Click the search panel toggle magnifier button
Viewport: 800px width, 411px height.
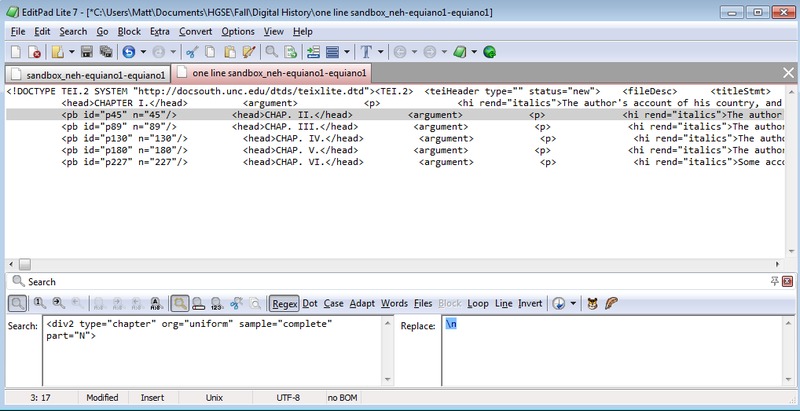pyautogui.click(x=17, y=303)
